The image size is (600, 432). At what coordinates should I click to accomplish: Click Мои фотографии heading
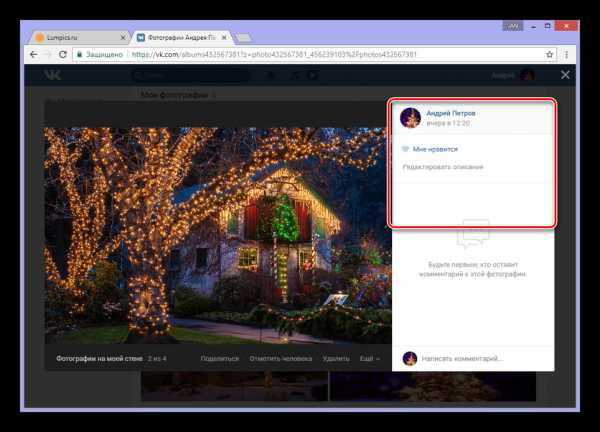(174, 95)
